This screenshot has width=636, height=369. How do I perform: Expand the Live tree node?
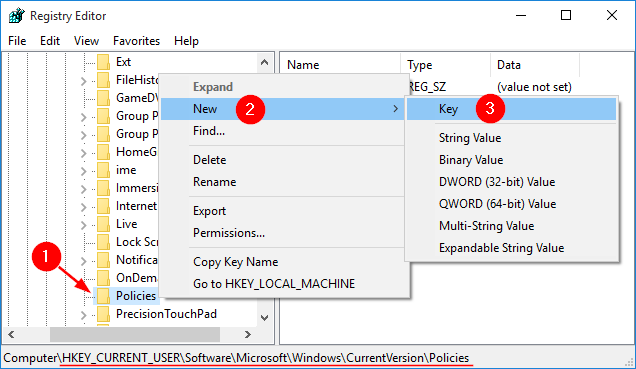[x=84, y=225]
